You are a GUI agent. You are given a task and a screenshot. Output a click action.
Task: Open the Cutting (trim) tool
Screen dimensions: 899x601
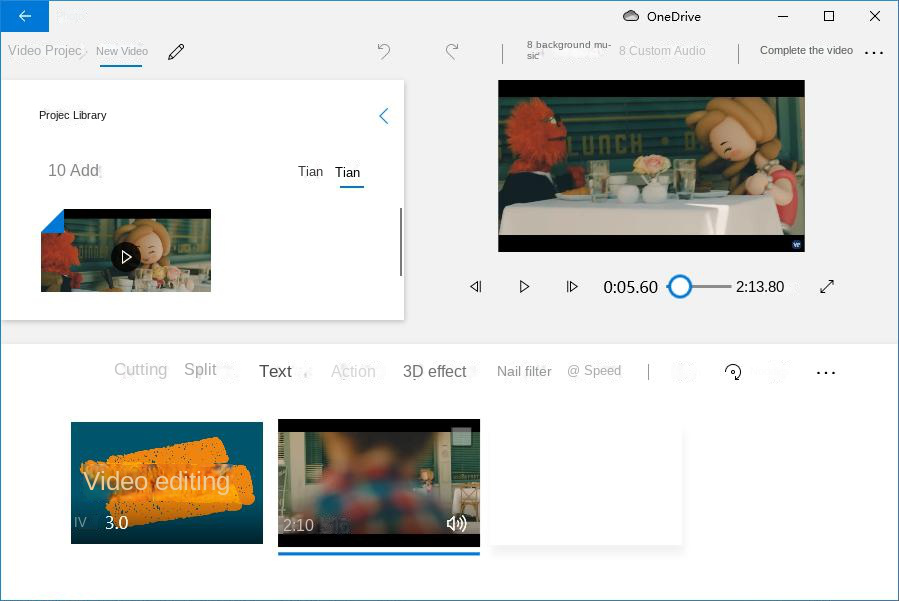coord(140,369)
